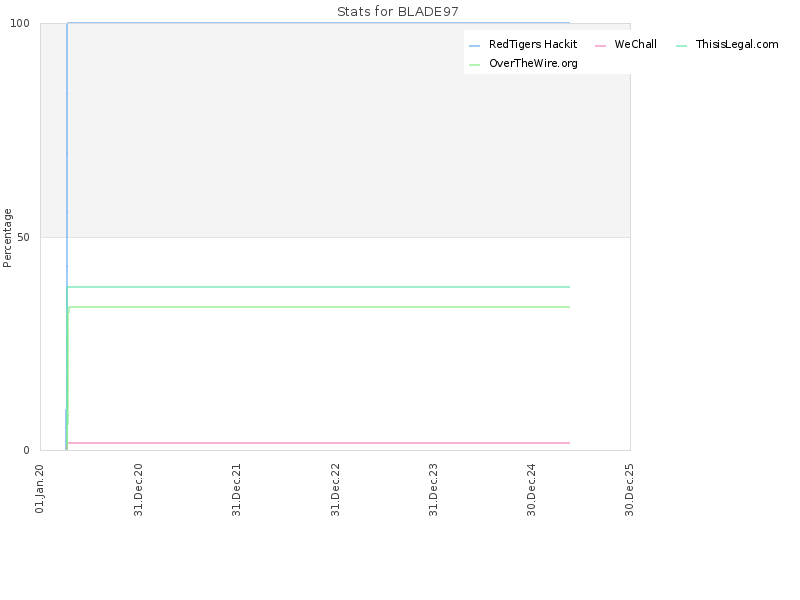Click the chart title Stats for BLADE97
This screenshot has width=800, height=600.
pos(398,12)
